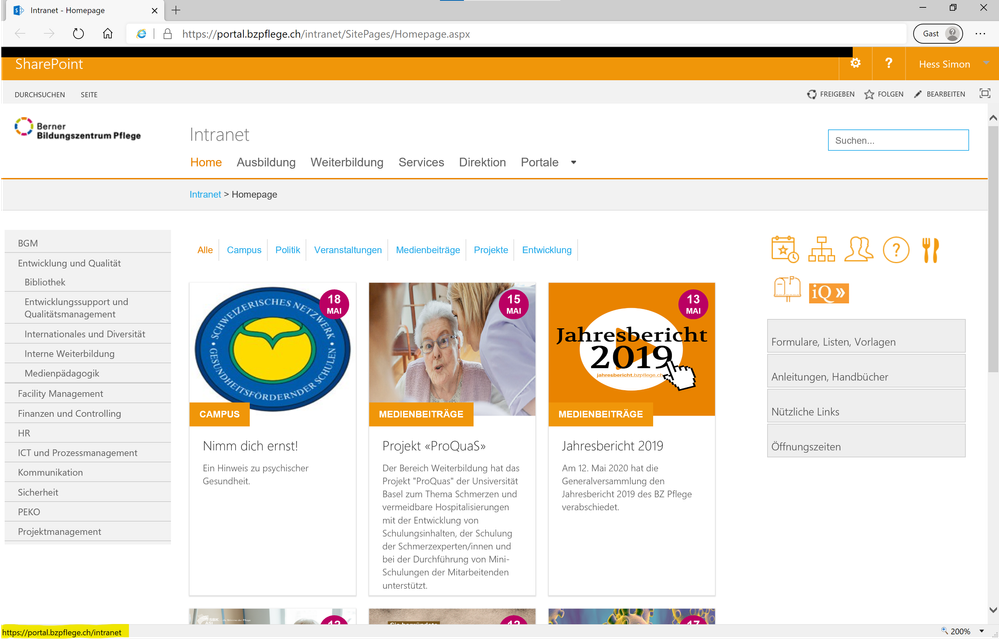Screen dimensions: 999x639
Task: Click the Gast profile button
Action: pyautogui.click(x=937, y=34)
